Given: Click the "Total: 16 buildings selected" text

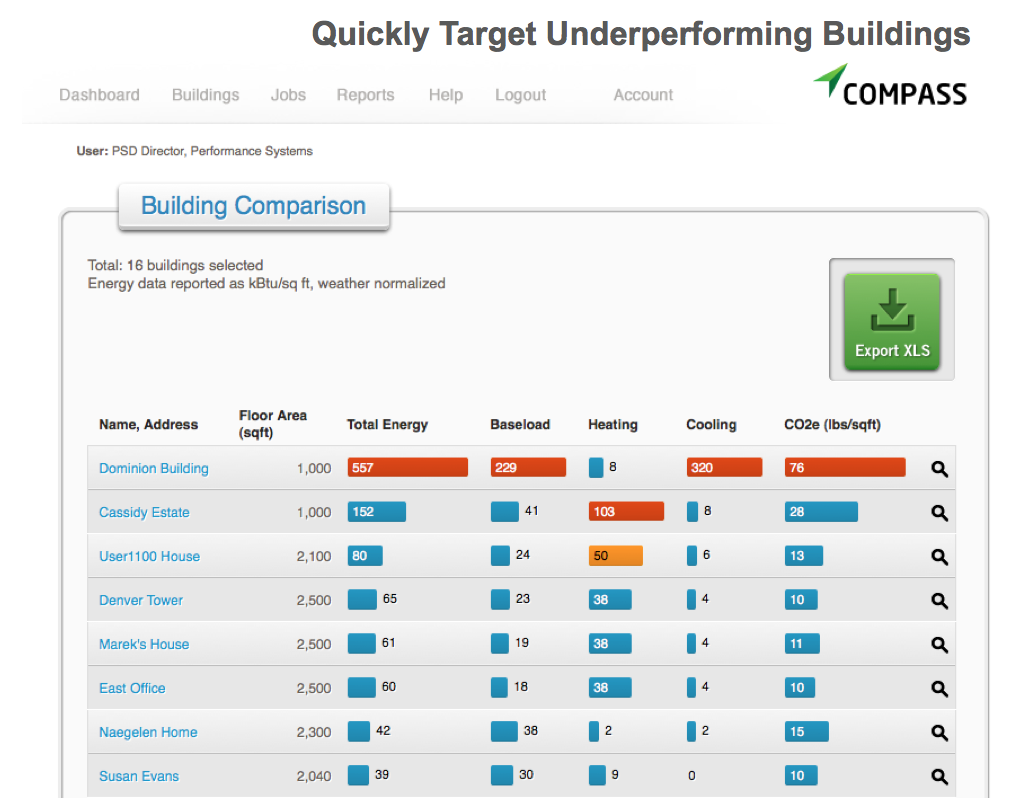Looking at the screenshot, I should (175, 265).
